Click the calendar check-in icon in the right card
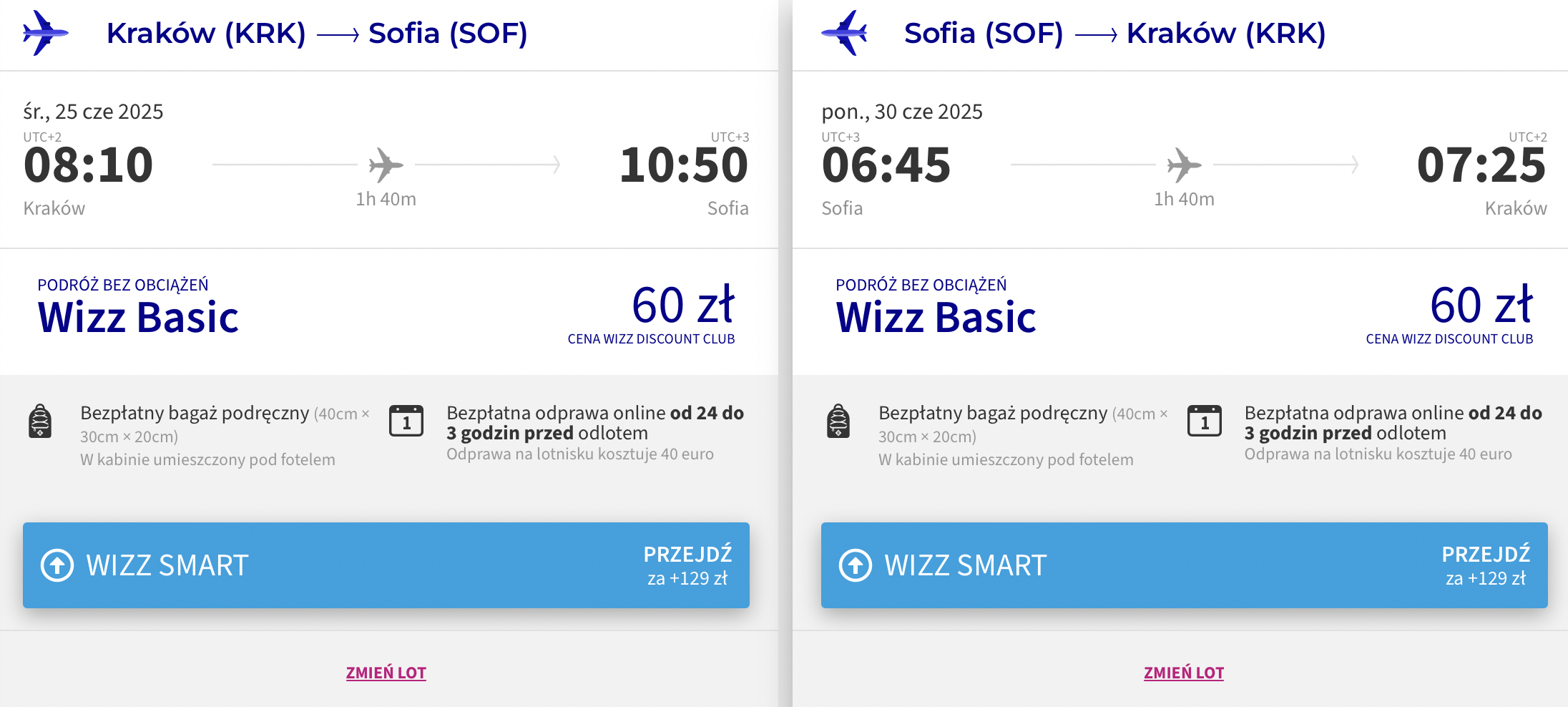This screenshot has height=707, width=1568. click(x=1205, y=421)
